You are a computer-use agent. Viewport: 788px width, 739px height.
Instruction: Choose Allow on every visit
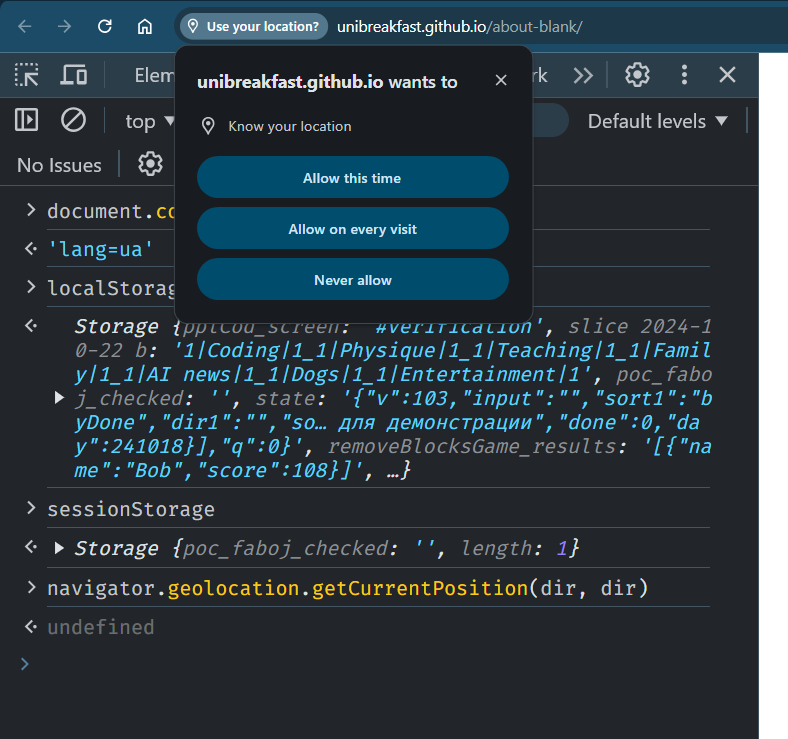352,229
